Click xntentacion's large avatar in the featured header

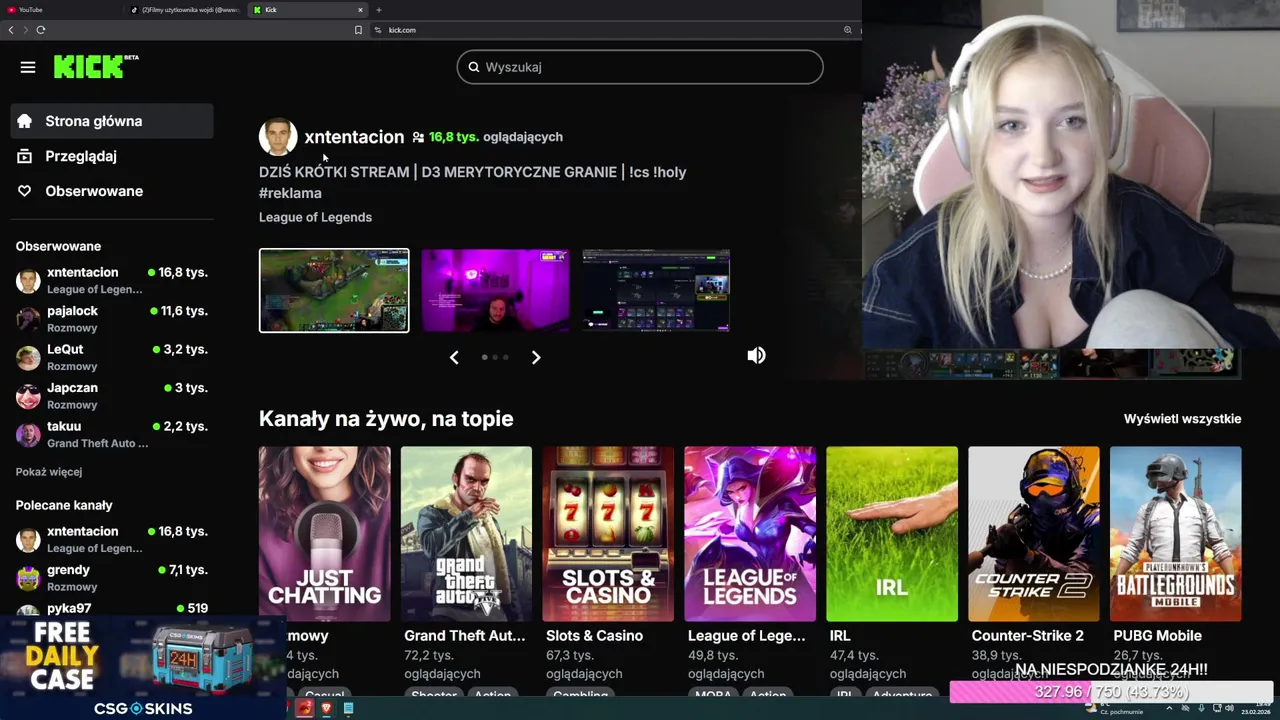tap(278, 137)
